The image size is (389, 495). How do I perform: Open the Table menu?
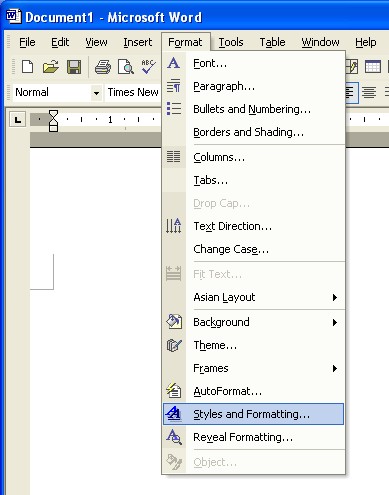point(272,42)
